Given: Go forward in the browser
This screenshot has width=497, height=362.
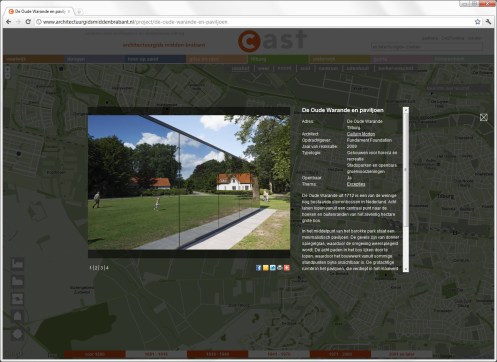Looking at the screenshot, I should [18, 22].
